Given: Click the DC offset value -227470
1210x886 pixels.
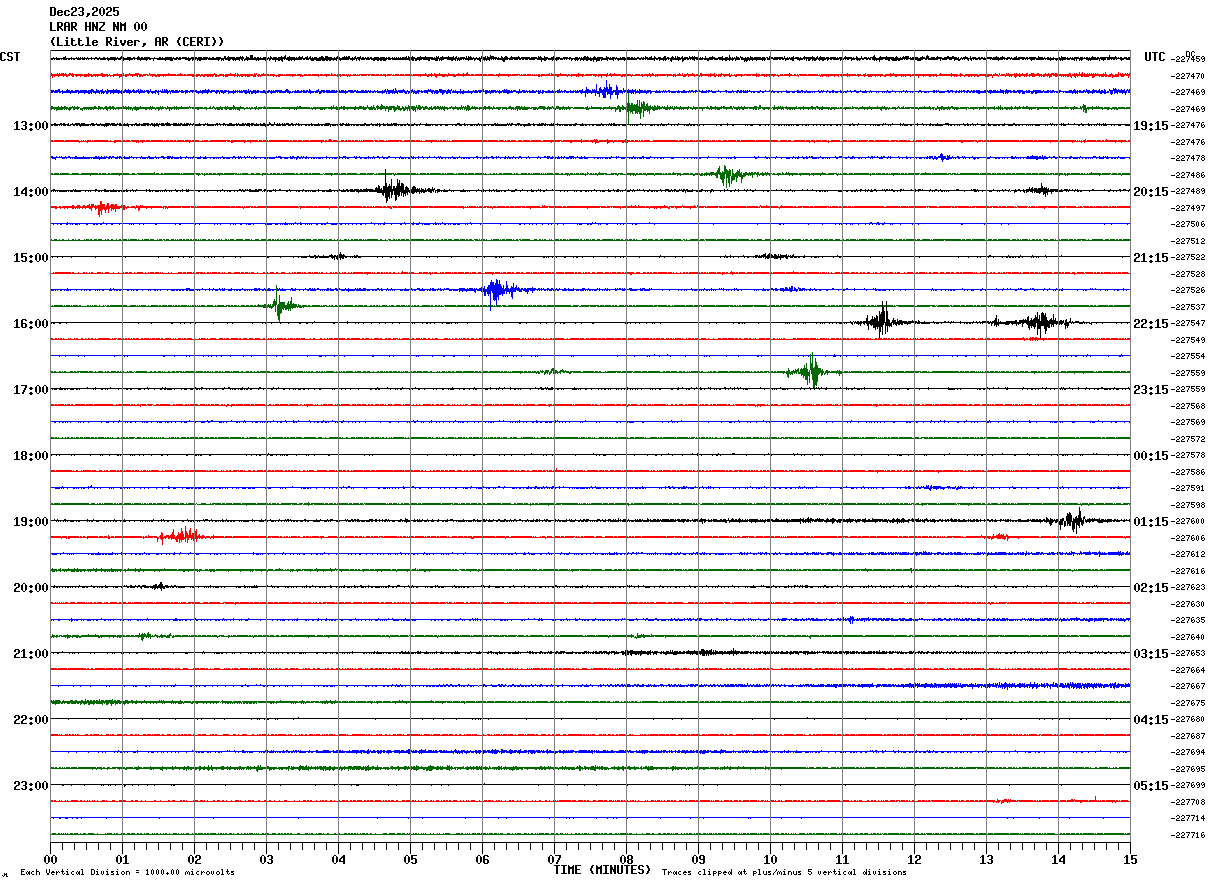Looking at the screenshot, I should pyautogui.click(x=1188, y=76).
